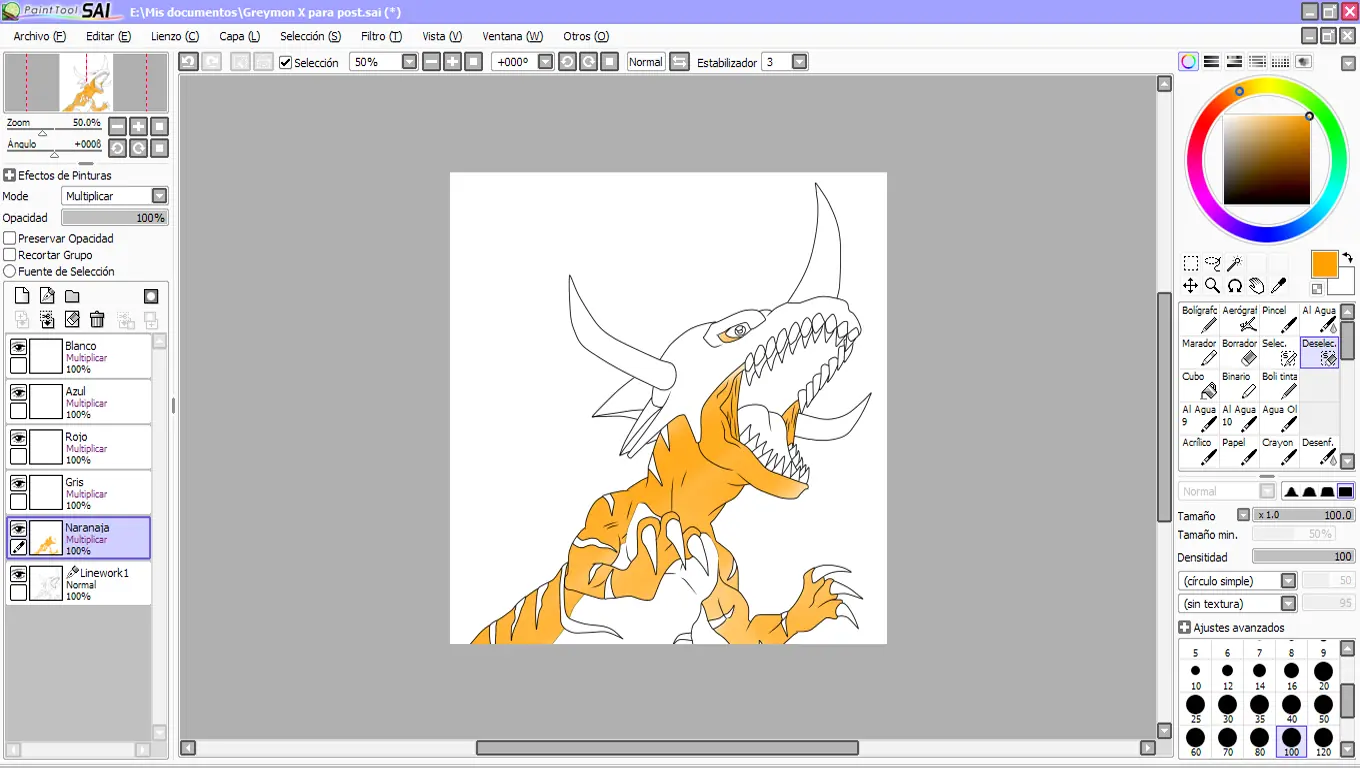Image resolution: width=1360 pixels, height=768 pixels.
Task: Select the Crayon tool
Action: coord(1279,451)
